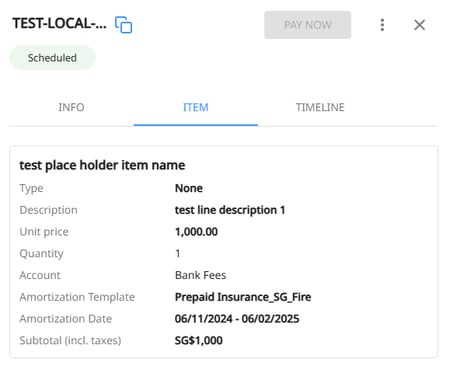Click the Prepaid Insurance_SG_Fire template value
Screen dimensions: 450x380
click(243, 297)
